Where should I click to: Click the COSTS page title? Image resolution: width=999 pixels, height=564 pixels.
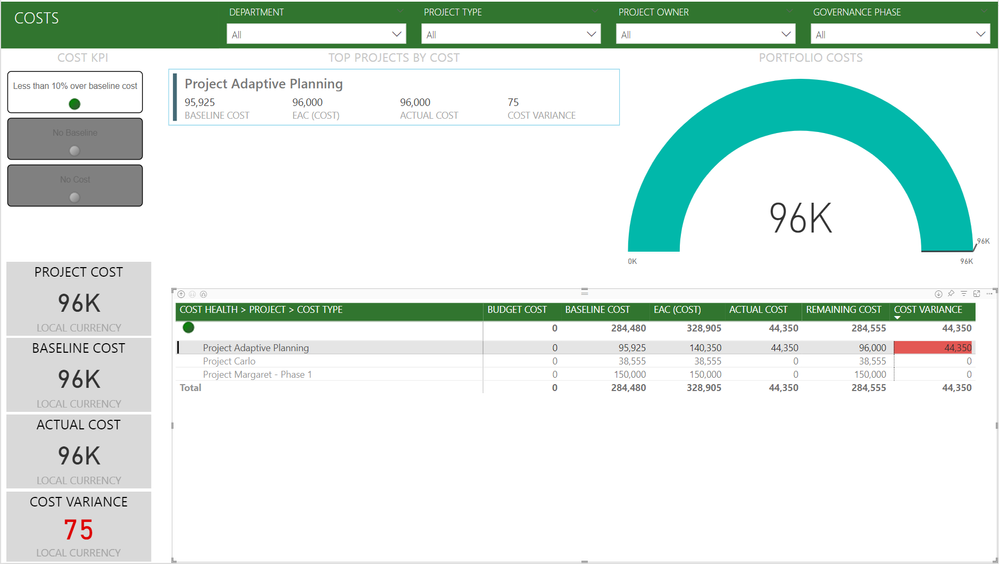[36, 18]
